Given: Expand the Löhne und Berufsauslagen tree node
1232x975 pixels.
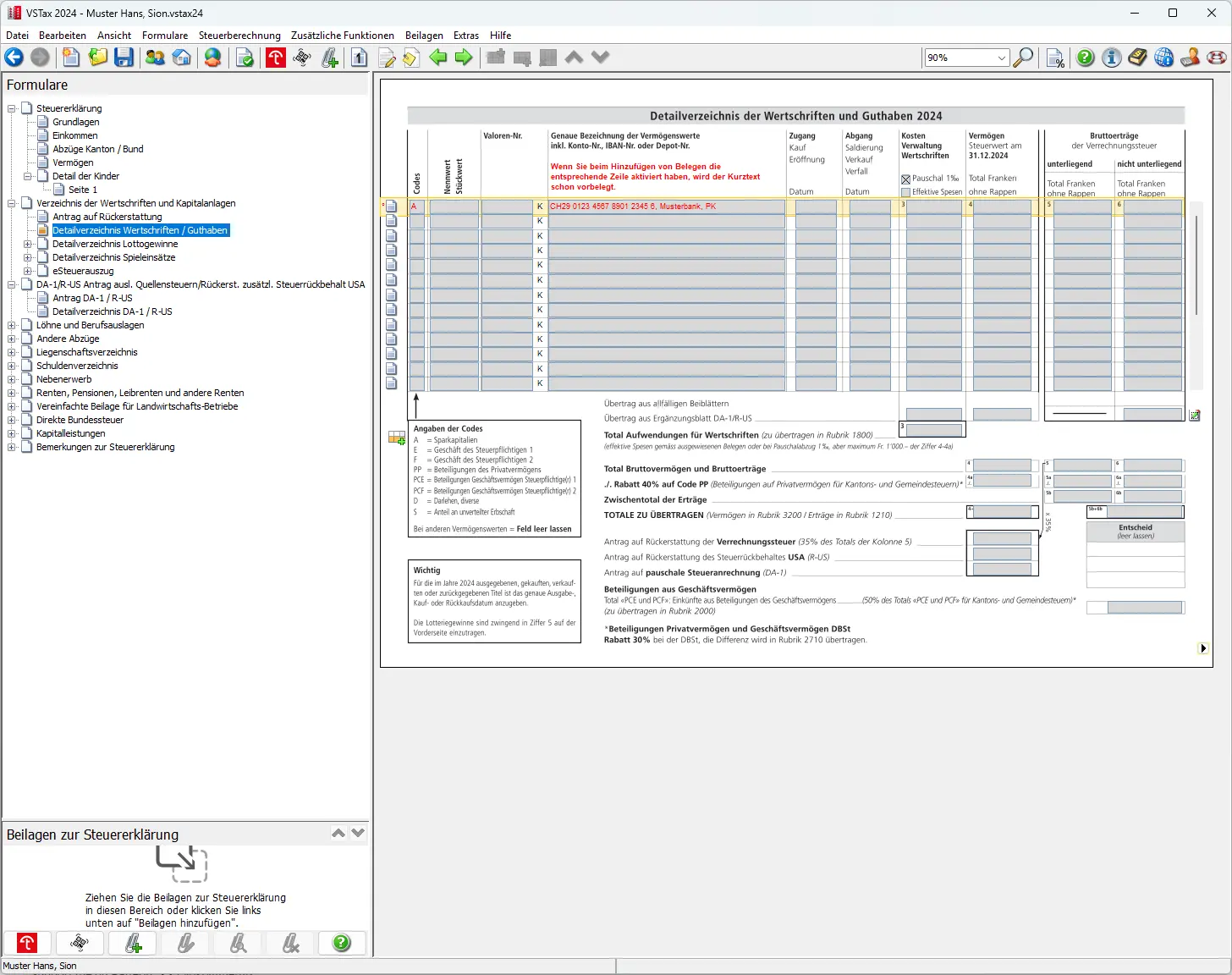Looking at the screenshot, I should pyautogui.click(x=12, y=325).
